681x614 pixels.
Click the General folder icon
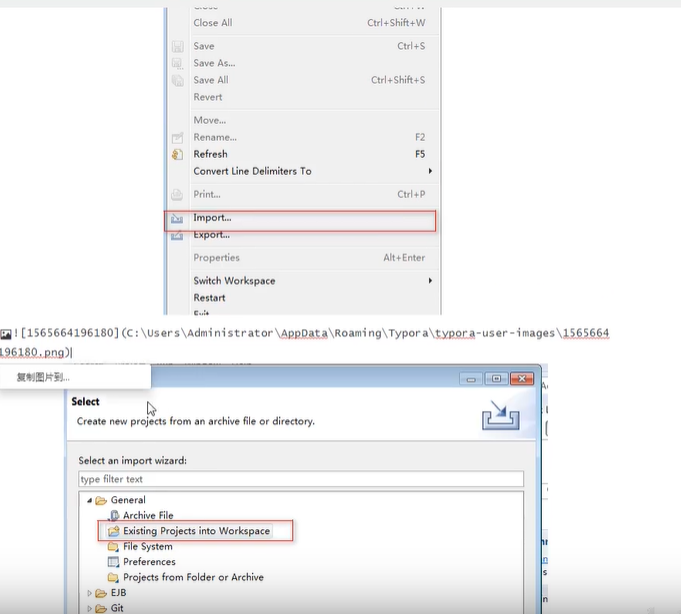click(x=101, y=500)
